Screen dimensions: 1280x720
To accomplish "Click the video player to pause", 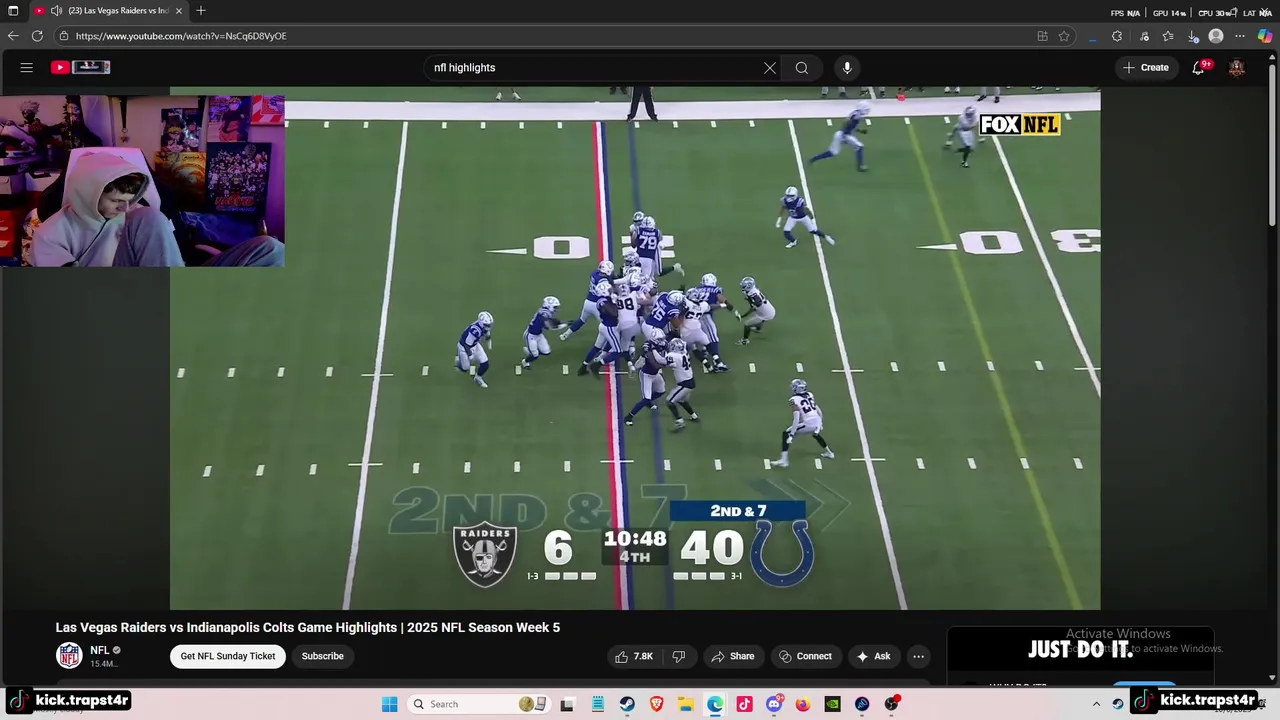I will click(x=635, y=350).
